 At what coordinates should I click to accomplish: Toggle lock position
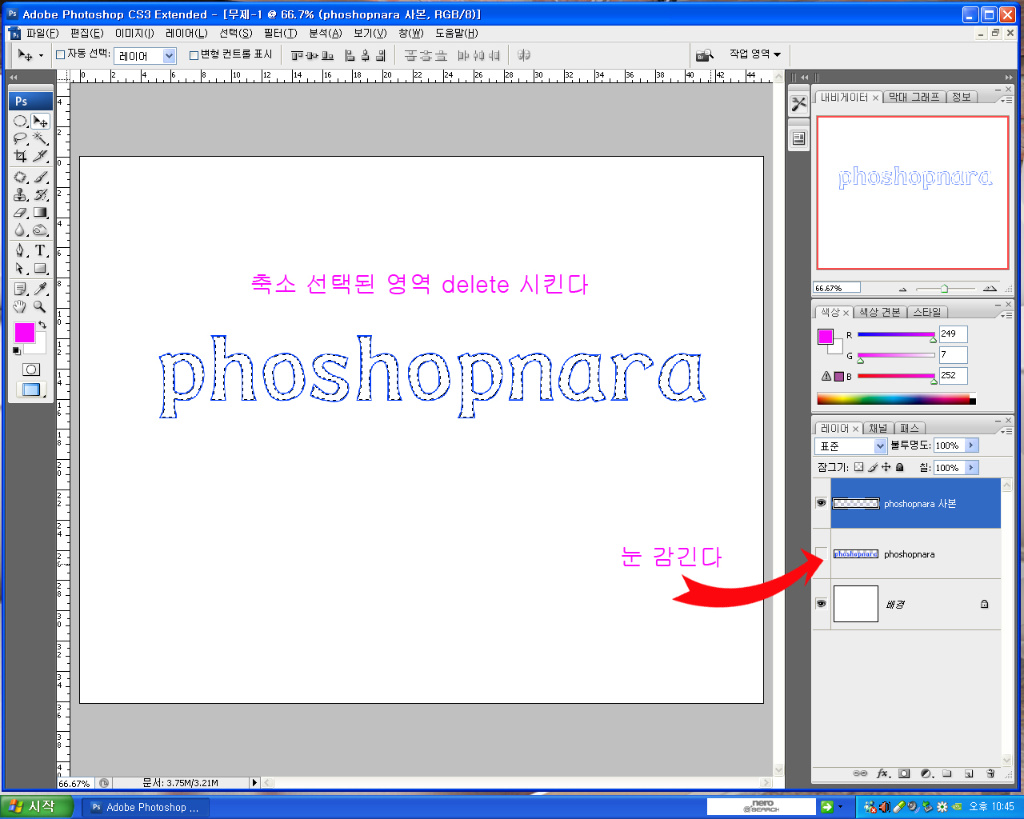[886, 467]
